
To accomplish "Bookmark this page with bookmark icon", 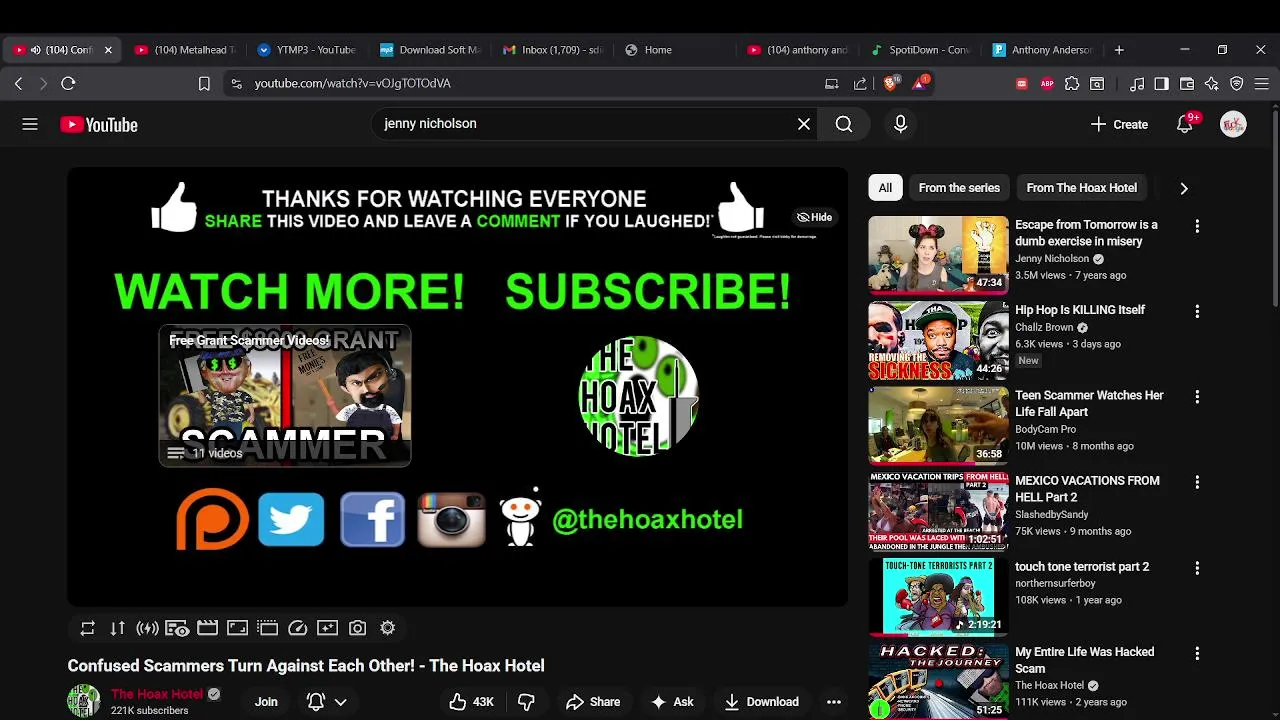I will (x=204, y=84).
